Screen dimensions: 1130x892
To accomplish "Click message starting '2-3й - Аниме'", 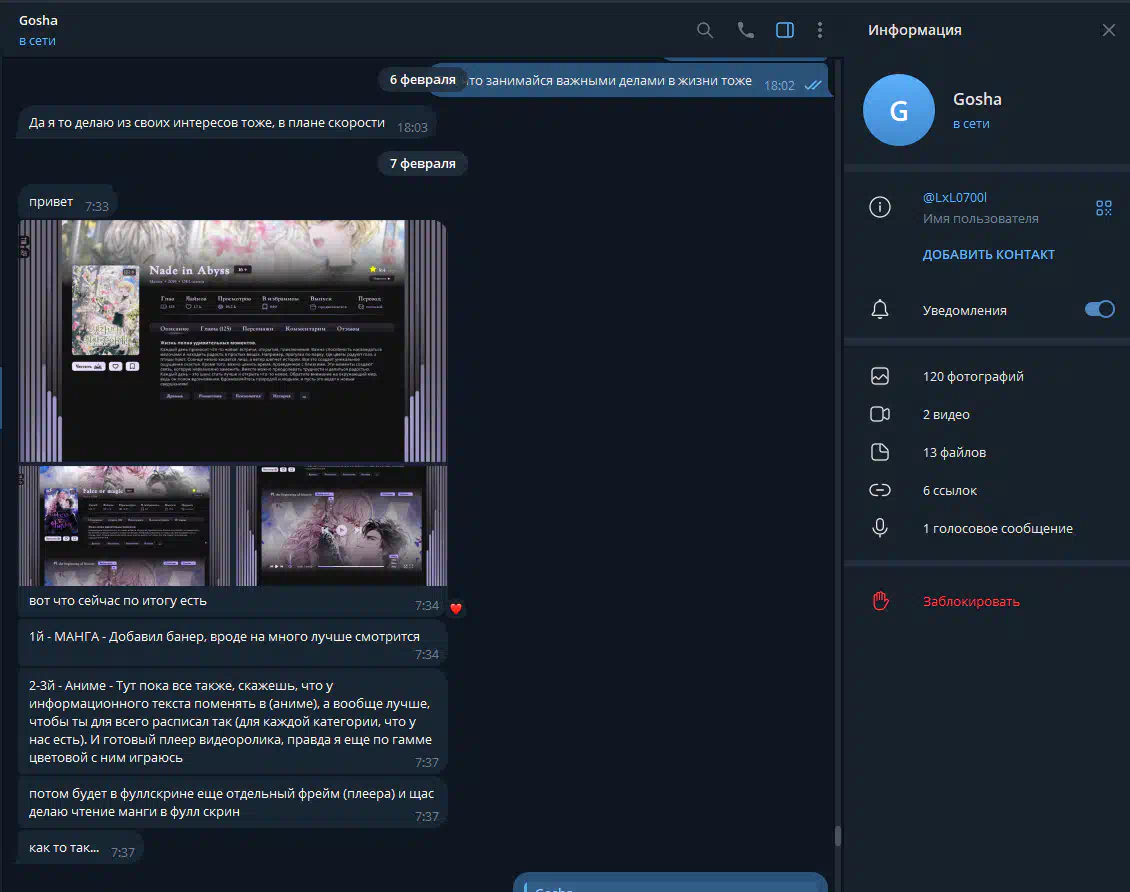I will 233,721.
